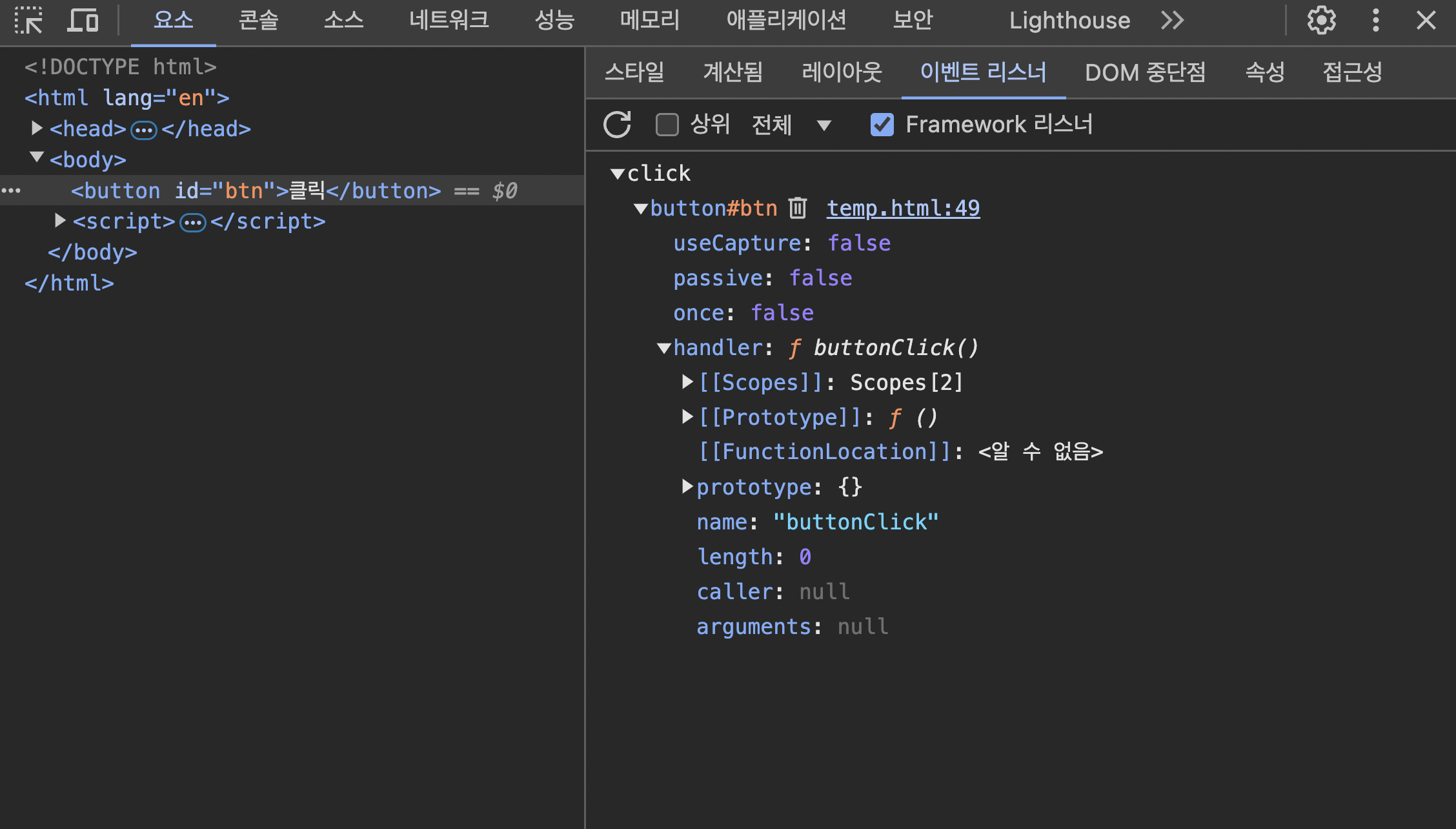
Task: Enable the 상위 ancestors checkbox
Action: point(667,125)
